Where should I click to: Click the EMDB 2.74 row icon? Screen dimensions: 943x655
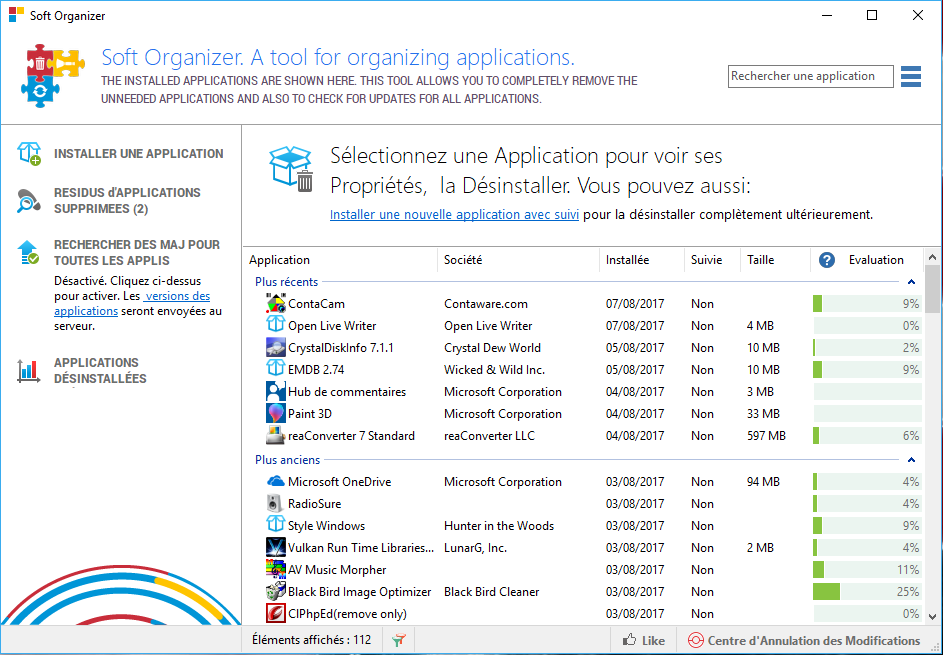(x=275, y=369)
